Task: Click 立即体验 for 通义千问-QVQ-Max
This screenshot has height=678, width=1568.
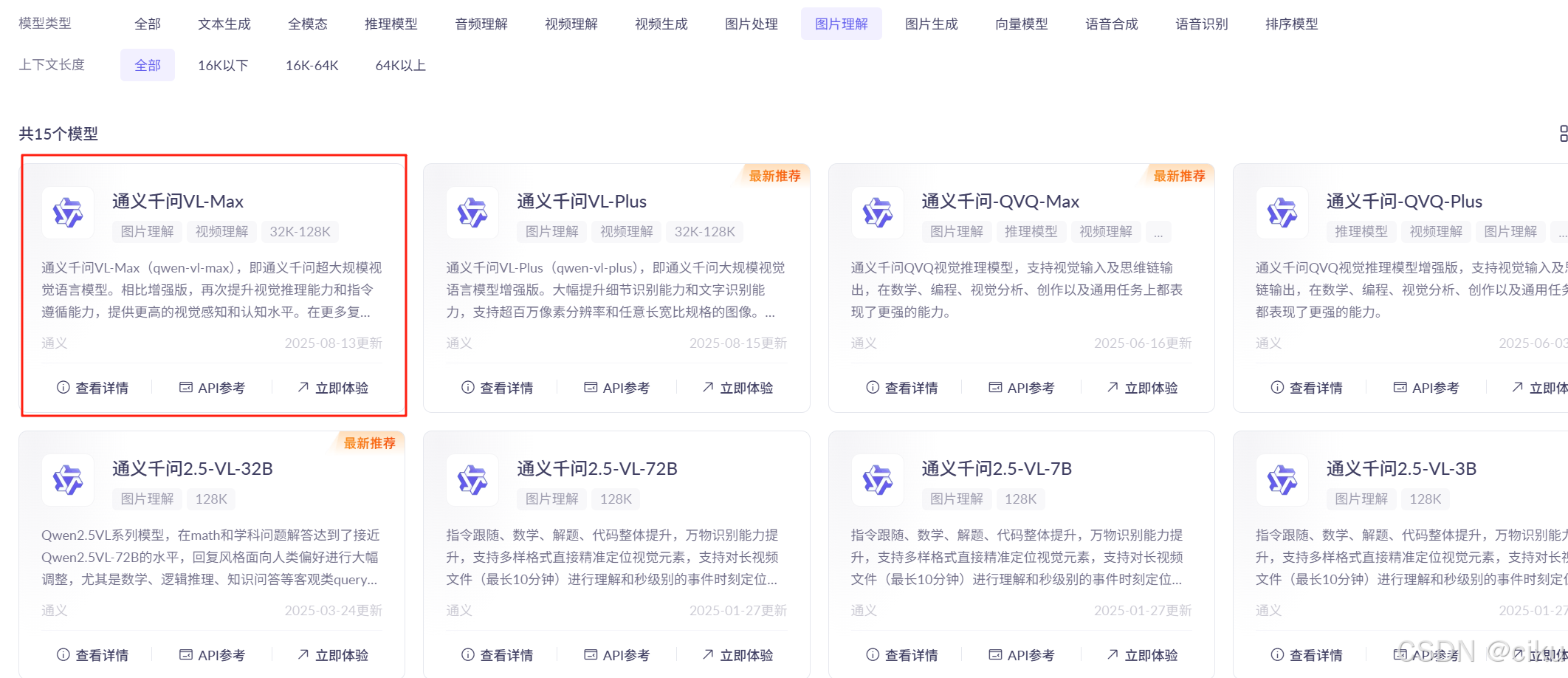Action: (x=1142, y=388)
